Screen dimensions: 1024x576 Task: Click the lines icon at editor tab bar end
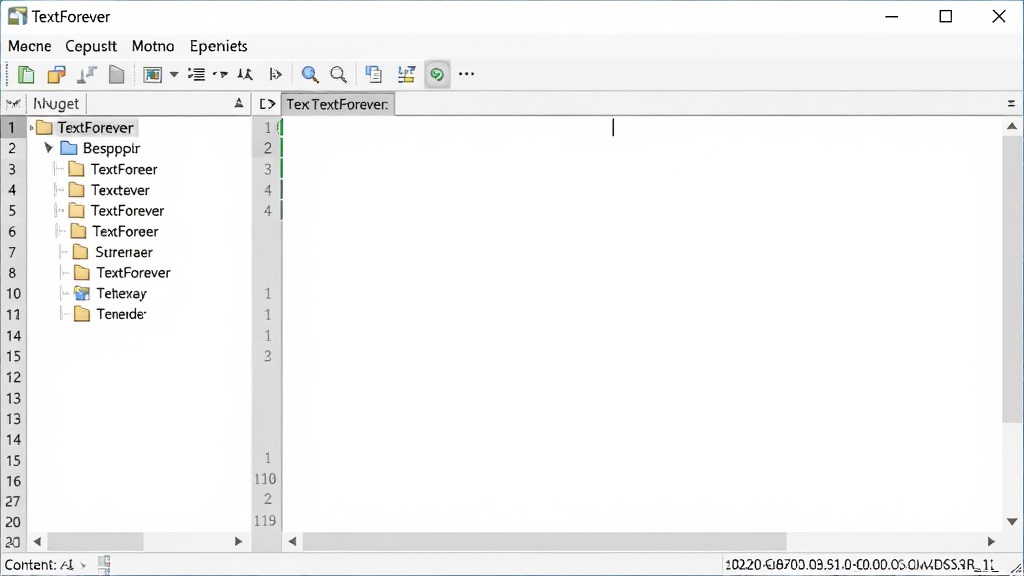(1011, 103)
